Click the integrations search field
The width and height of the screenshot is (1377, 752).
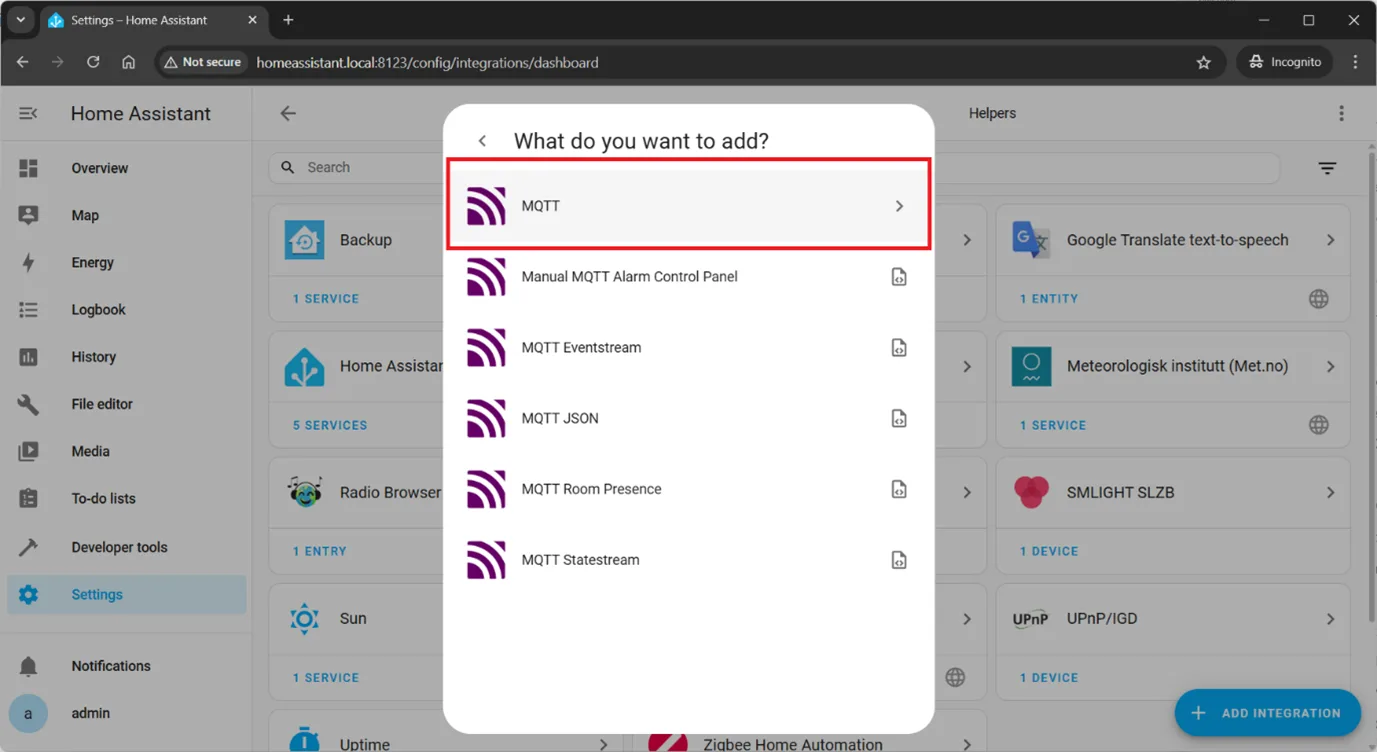[360, 168]
